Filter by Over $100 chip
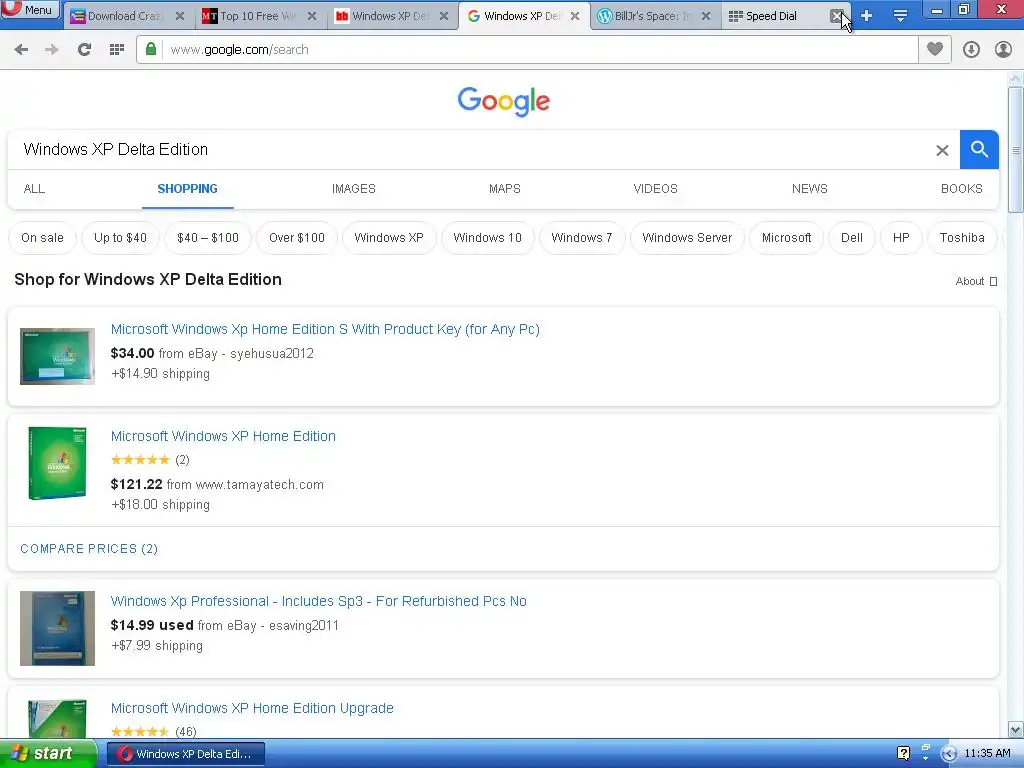 [x=296, y=238]
